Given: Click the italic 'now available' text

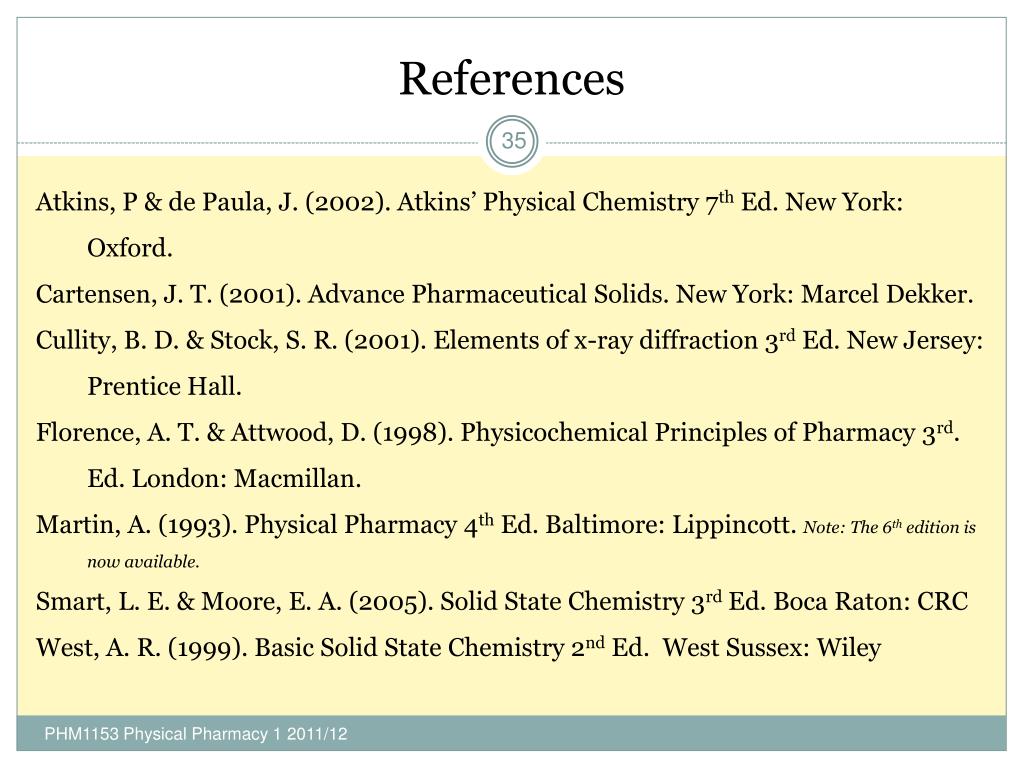Looking at the screenshot, I should tap(143, 562).
